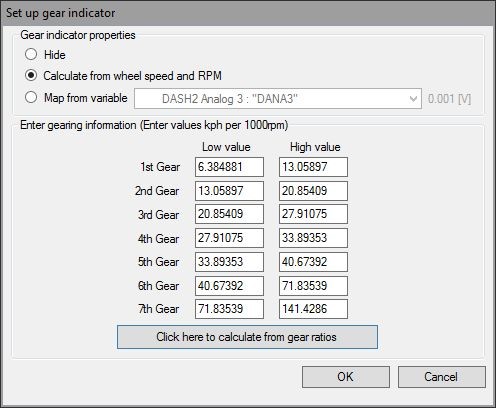Click the 4th Gear high value field
Viewport: 496px width, 408px height.
313,238
